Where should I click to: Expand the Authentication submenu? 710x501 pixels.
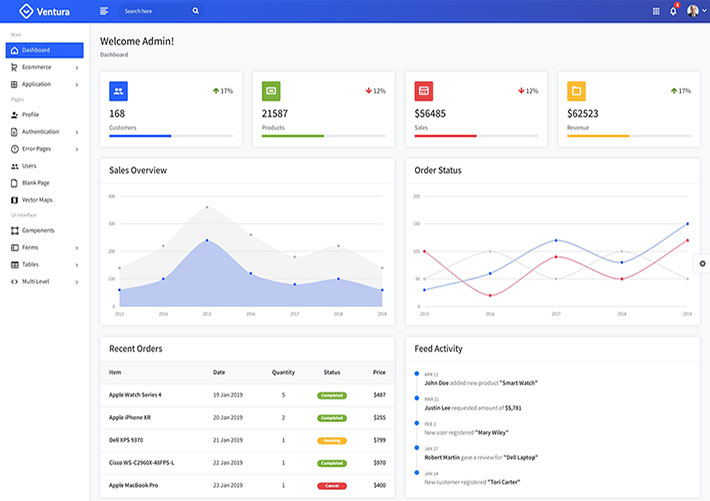43,132
